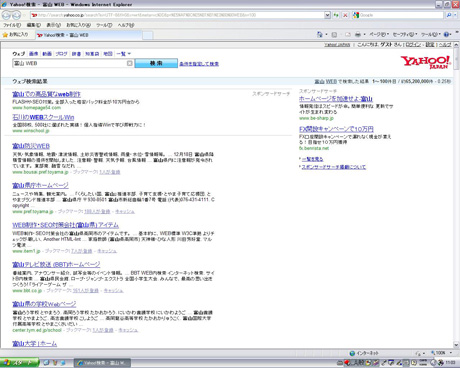This screenshot has width=460, height=368.
Task: Open the 石川のWEBスクール/Win sponsored link
Action: click(x=43, y=117)
